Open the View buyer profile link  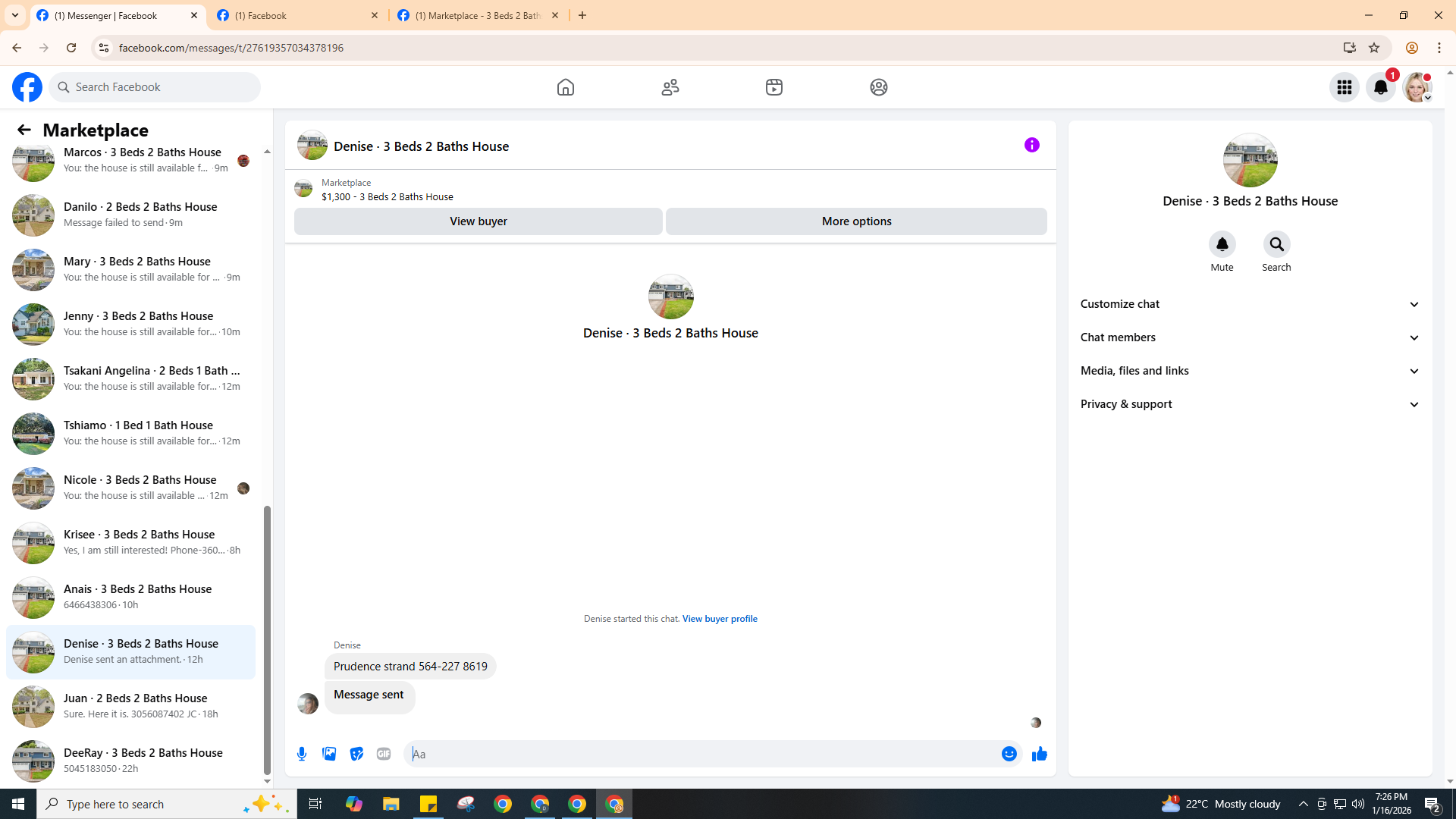click(719, 619)
